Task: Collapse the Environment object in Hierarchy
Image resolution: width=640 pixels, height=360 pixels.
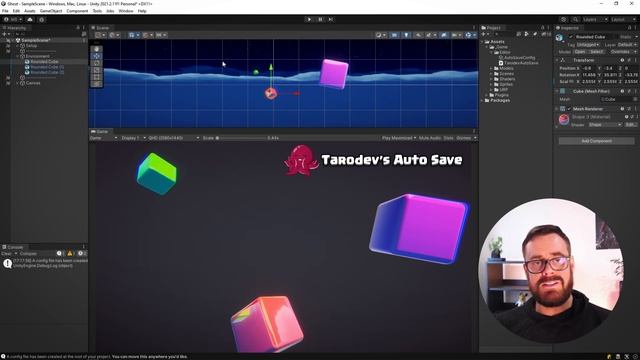Action: [x=18, y=56]
